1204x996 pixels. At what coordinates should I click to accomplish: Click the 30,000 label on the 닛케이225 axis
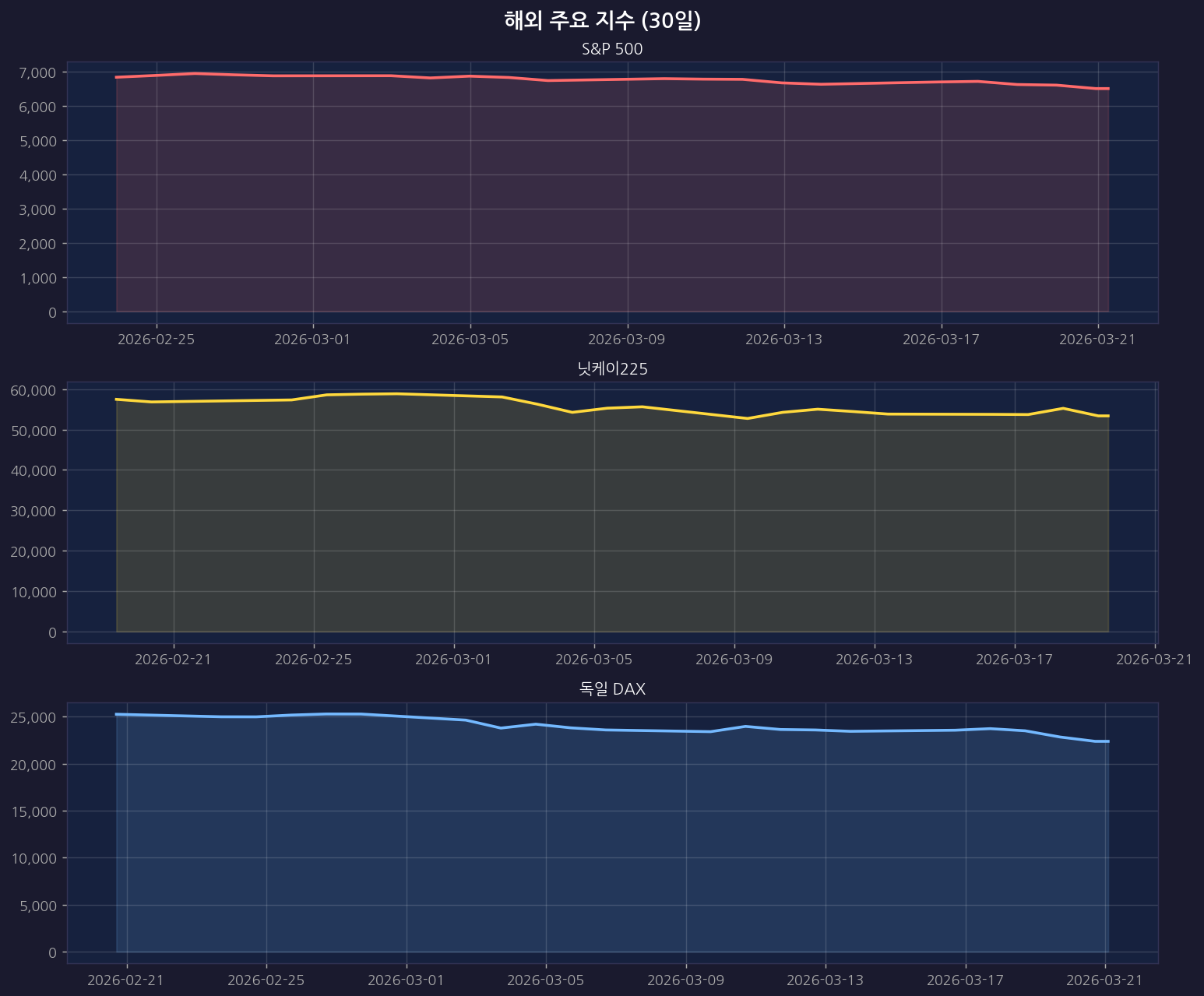[33, 511]
